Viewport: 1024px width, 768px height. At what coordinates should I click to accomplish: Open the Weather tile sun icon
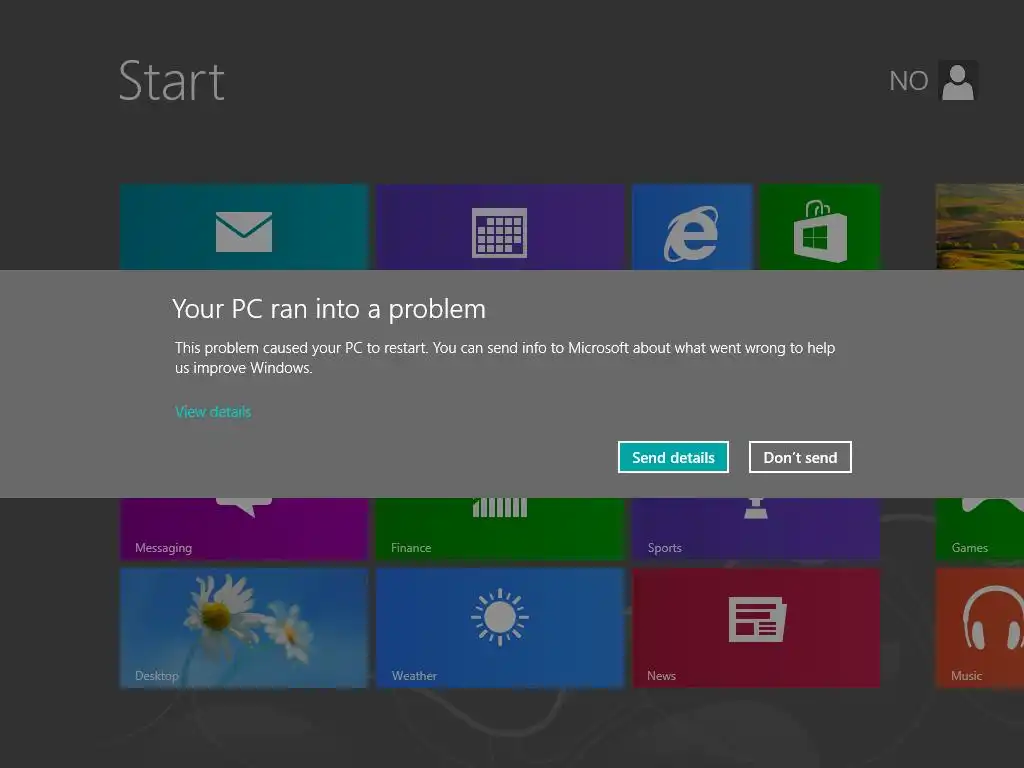pyautogui.click(x=500, y=617)
